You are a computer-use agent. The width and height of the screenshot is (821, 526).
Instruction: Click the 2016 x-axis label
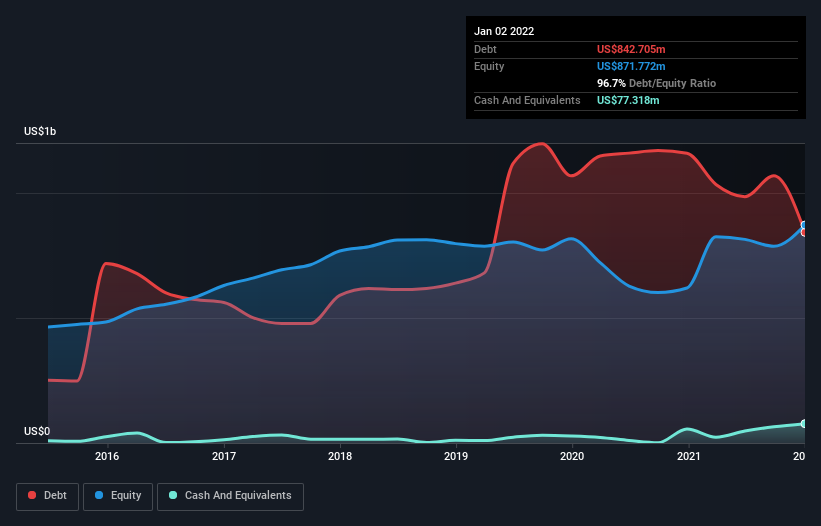[x=107, y=456]
